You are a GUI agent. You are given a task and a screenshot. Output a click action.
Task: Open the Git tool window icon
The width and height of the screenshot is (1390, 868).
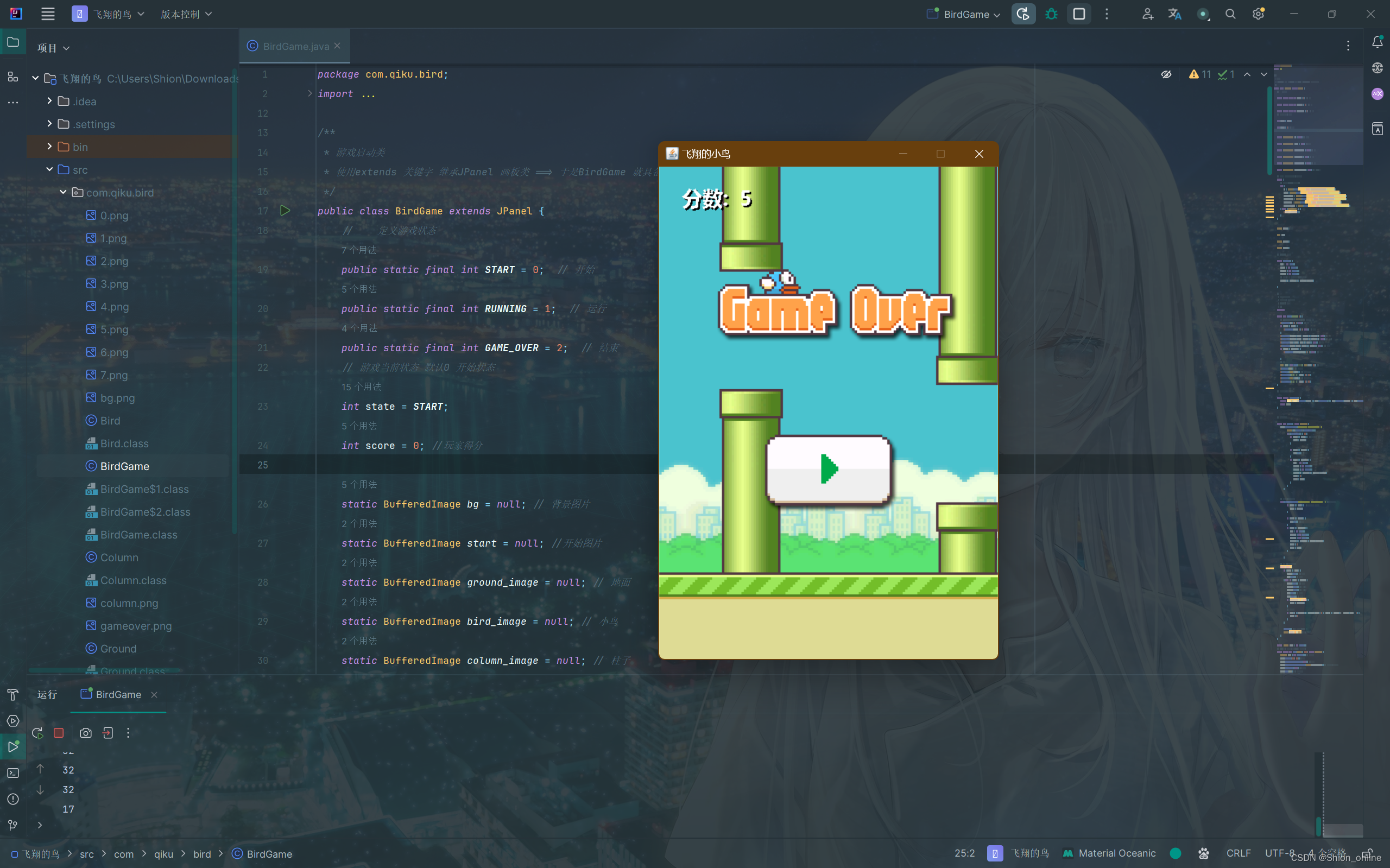(x=12, y=825)
